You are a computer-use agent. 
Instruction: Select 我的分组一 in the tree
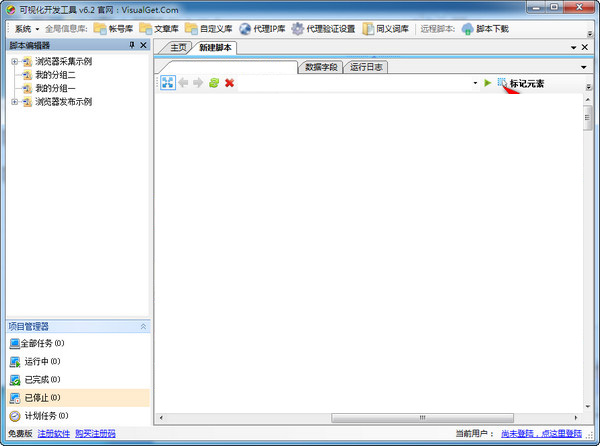[55, 88]
